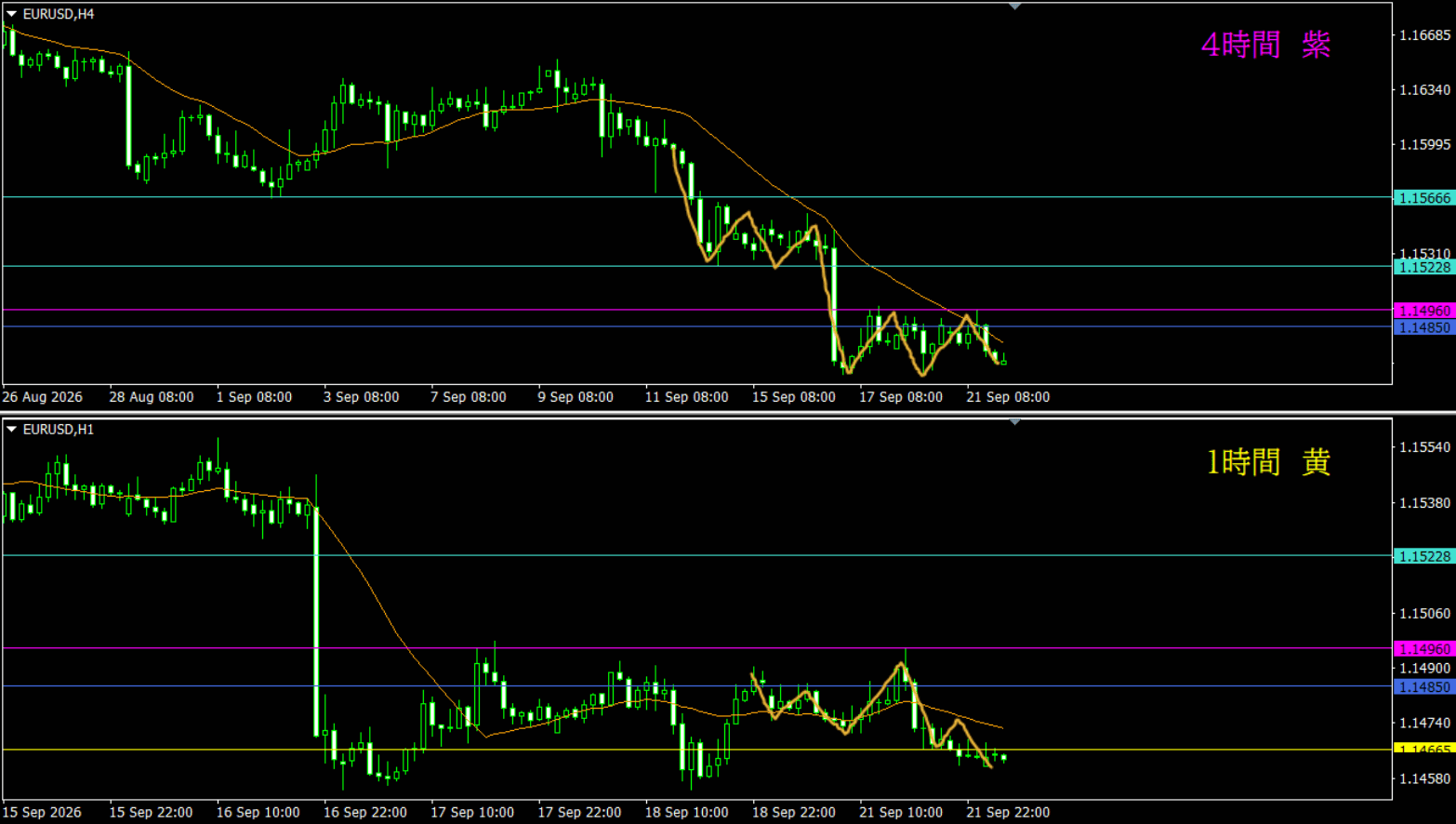Click the 1.16685 value on H4 price scale
Image resolution: width=1456 pixels, height=824 pixels.
1425,35
